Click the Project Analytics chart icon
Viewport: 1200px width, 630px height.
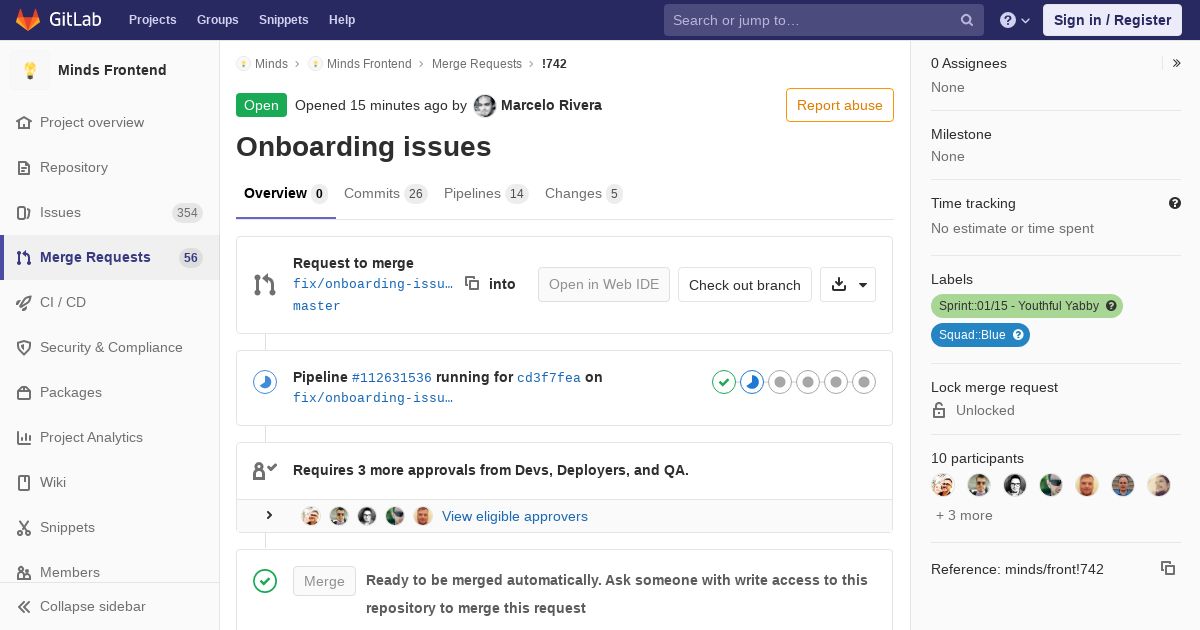(24, 437)
